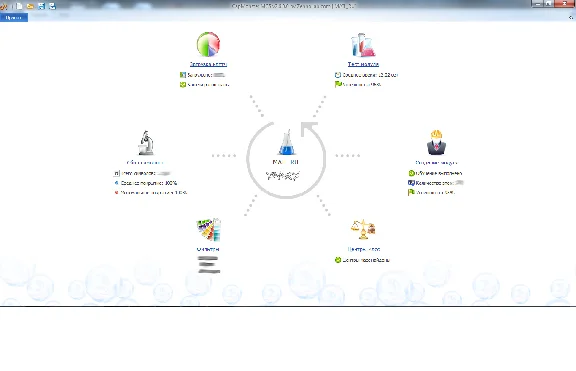576x371 pixels.
Task: Follow the underlined link below lab flasks
Action: click(363, 64)
